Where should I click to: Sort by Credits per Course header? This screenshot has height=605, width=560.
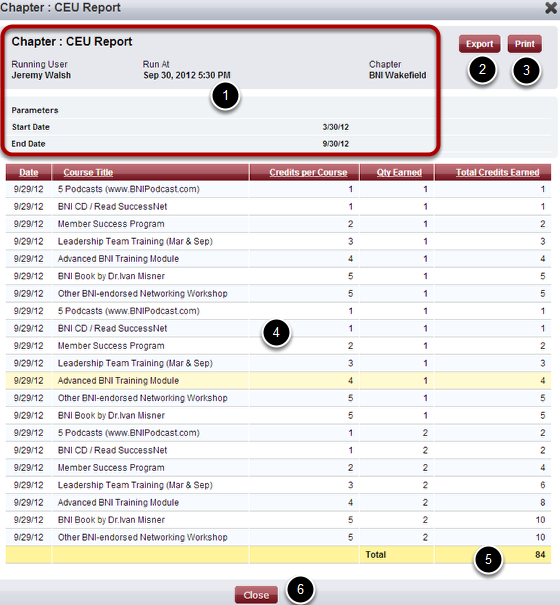pyautogui.click(x=308, y=172)
